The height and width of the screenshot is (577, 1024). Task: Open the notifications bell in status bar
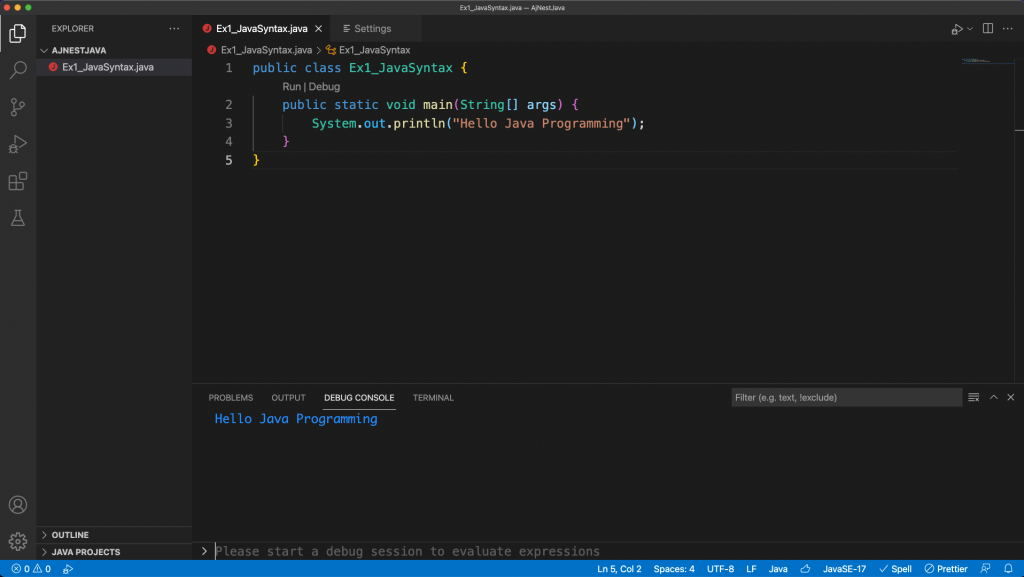1007,569
